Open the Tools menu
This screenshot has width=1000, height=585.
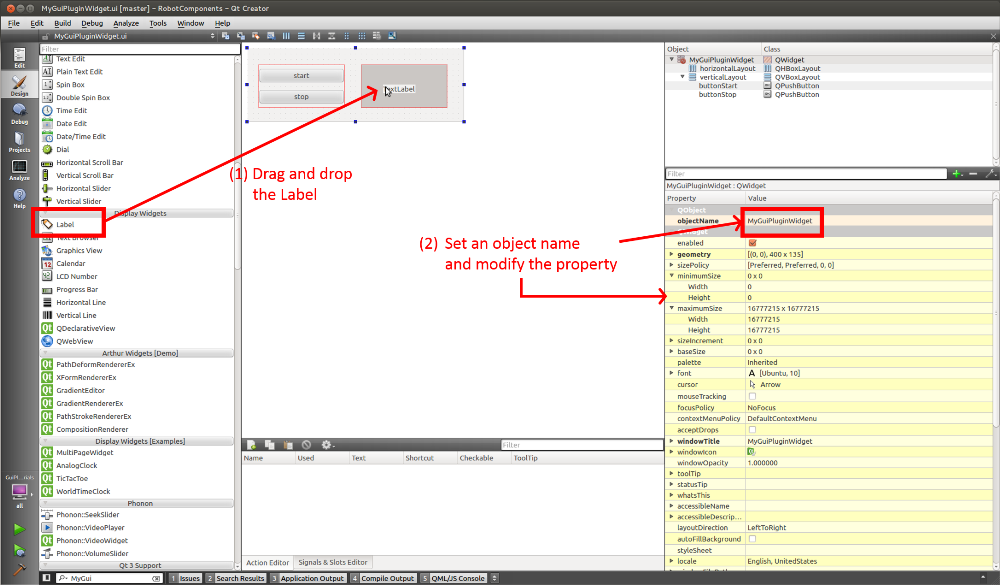(158, 23)
